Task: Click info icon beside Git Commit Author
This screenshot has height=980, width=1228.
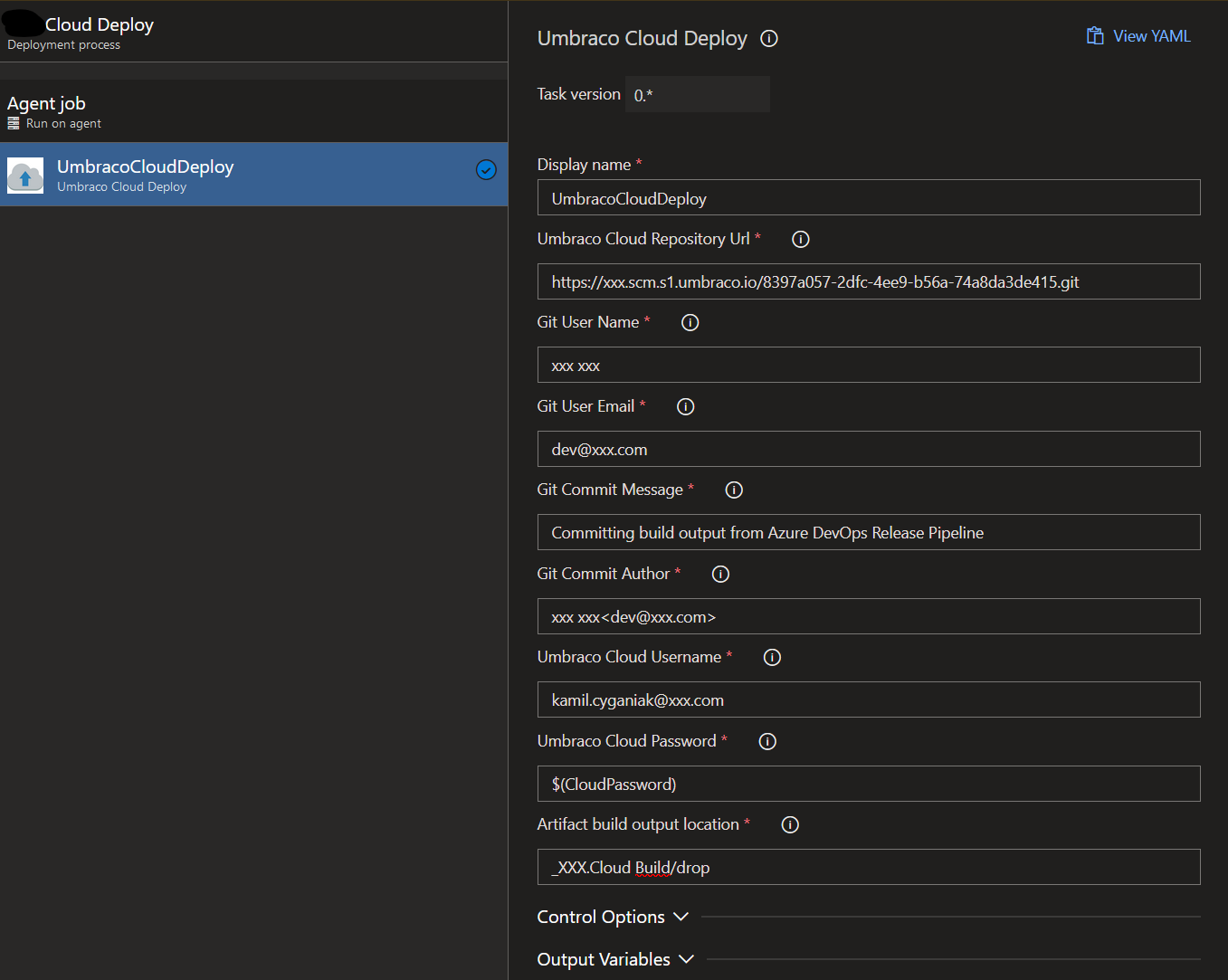Action: point(720,574)
